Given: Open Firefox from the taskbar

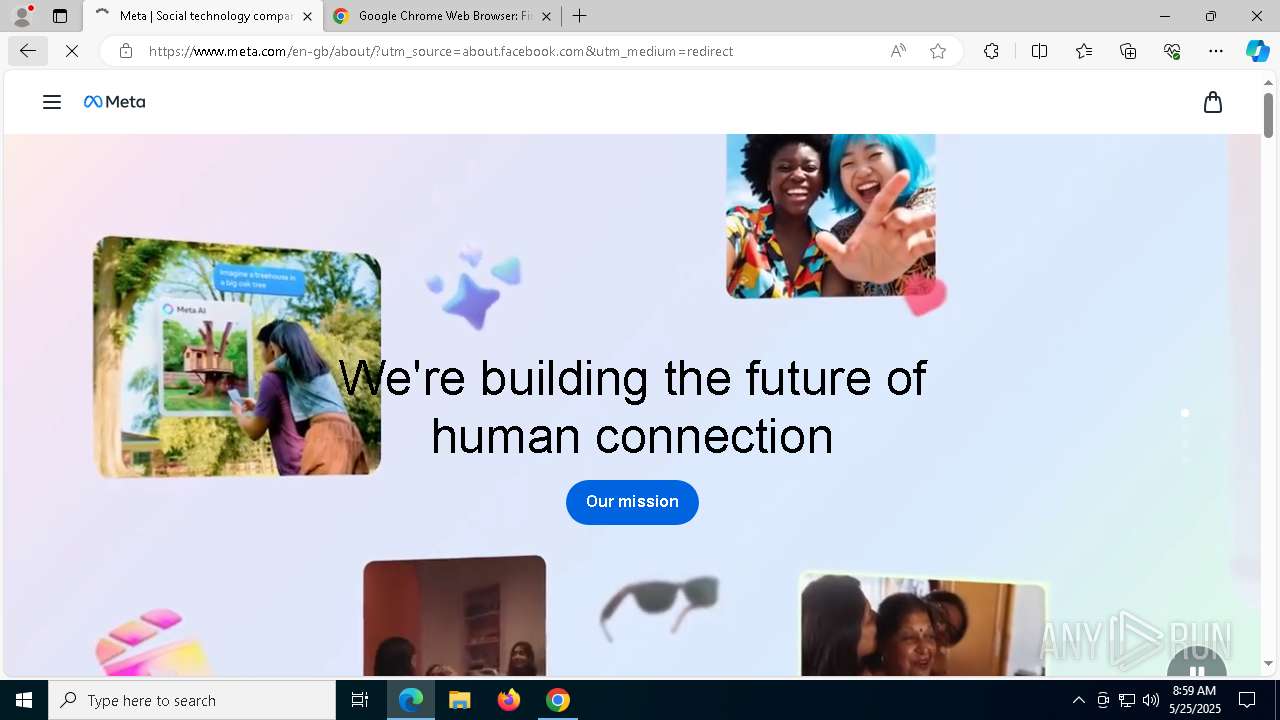Looking at the screenshot, I should click(x=509, y=700).
